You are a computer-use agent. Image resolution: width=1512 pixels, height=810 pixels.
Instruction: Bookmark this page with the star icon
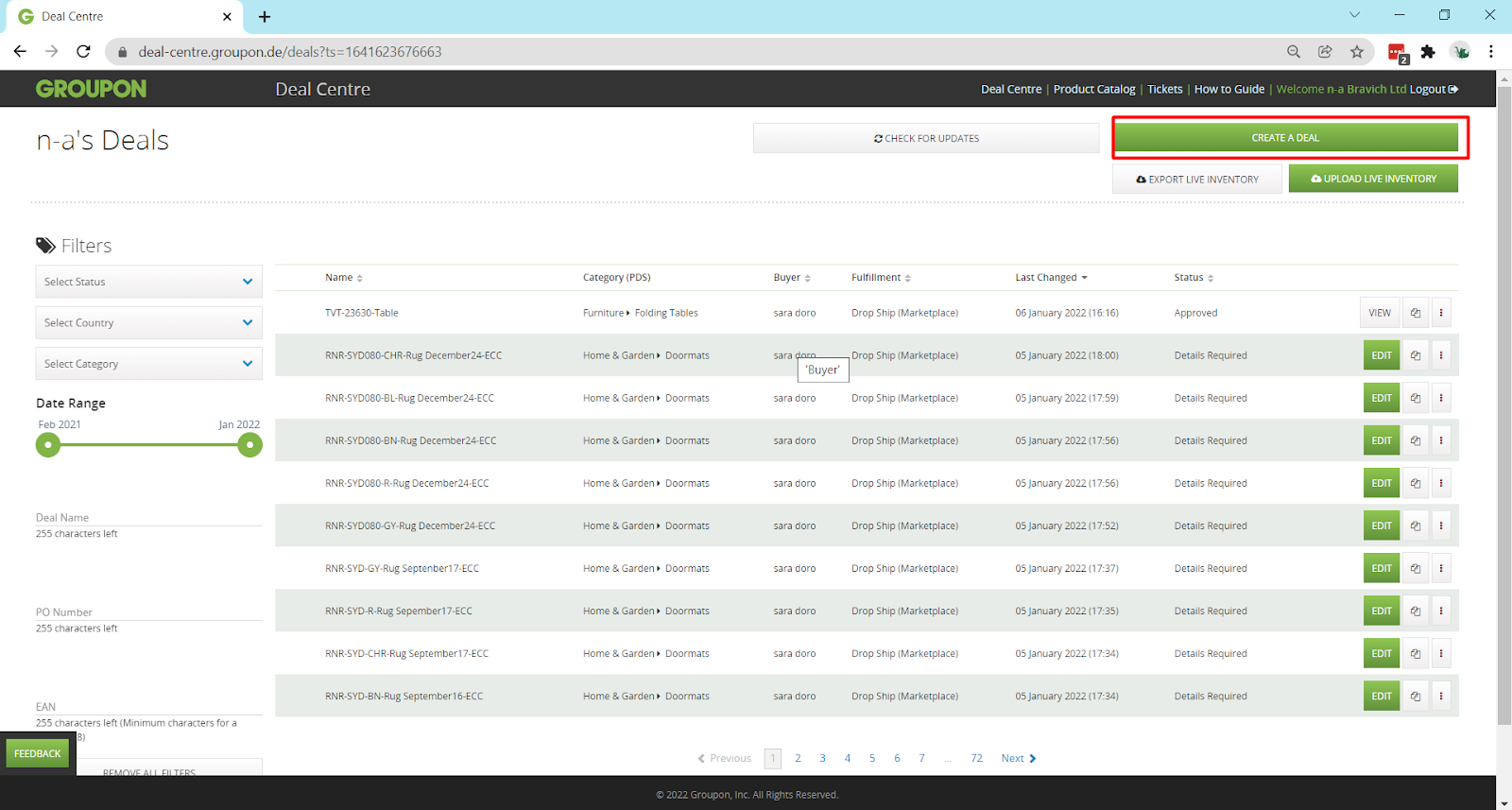[1357, 52]
